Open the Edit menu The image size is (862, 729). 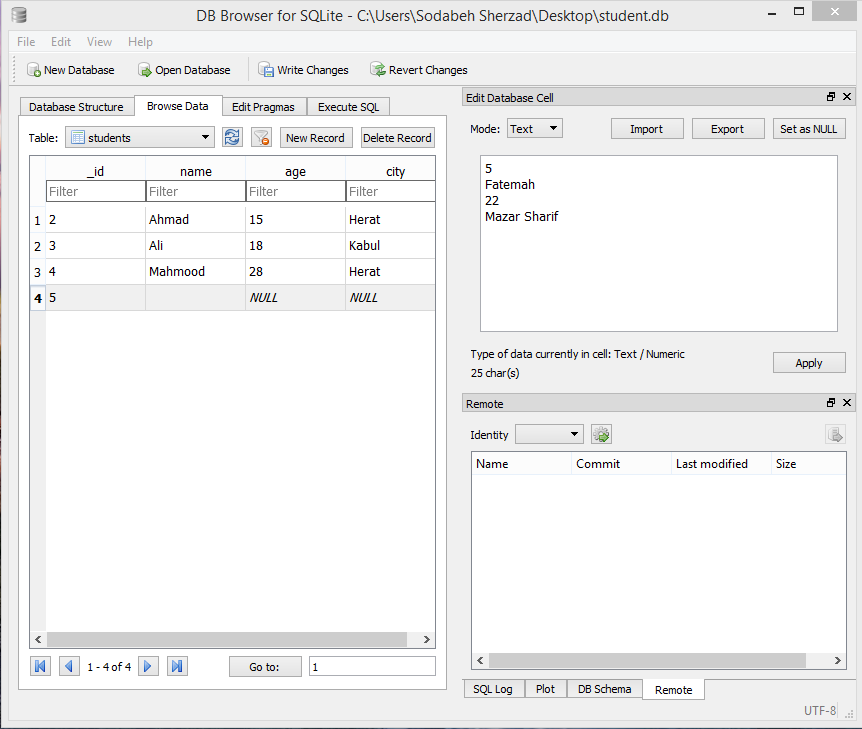(61, 42)
